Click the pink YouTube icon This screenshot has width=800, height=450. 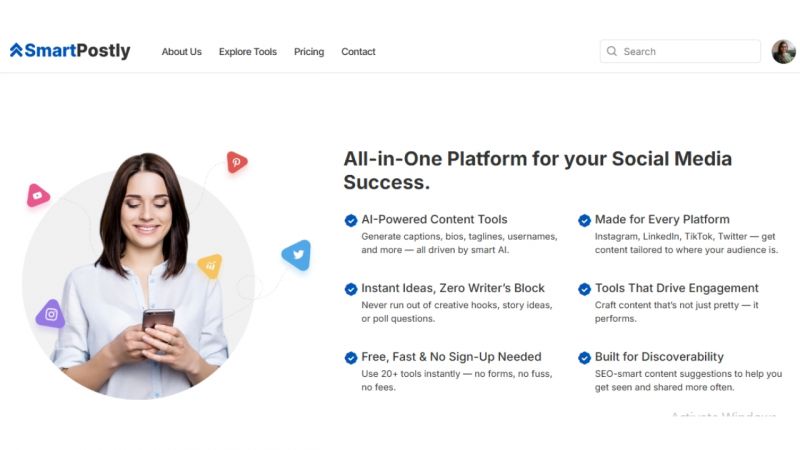(x=38, y=196)
